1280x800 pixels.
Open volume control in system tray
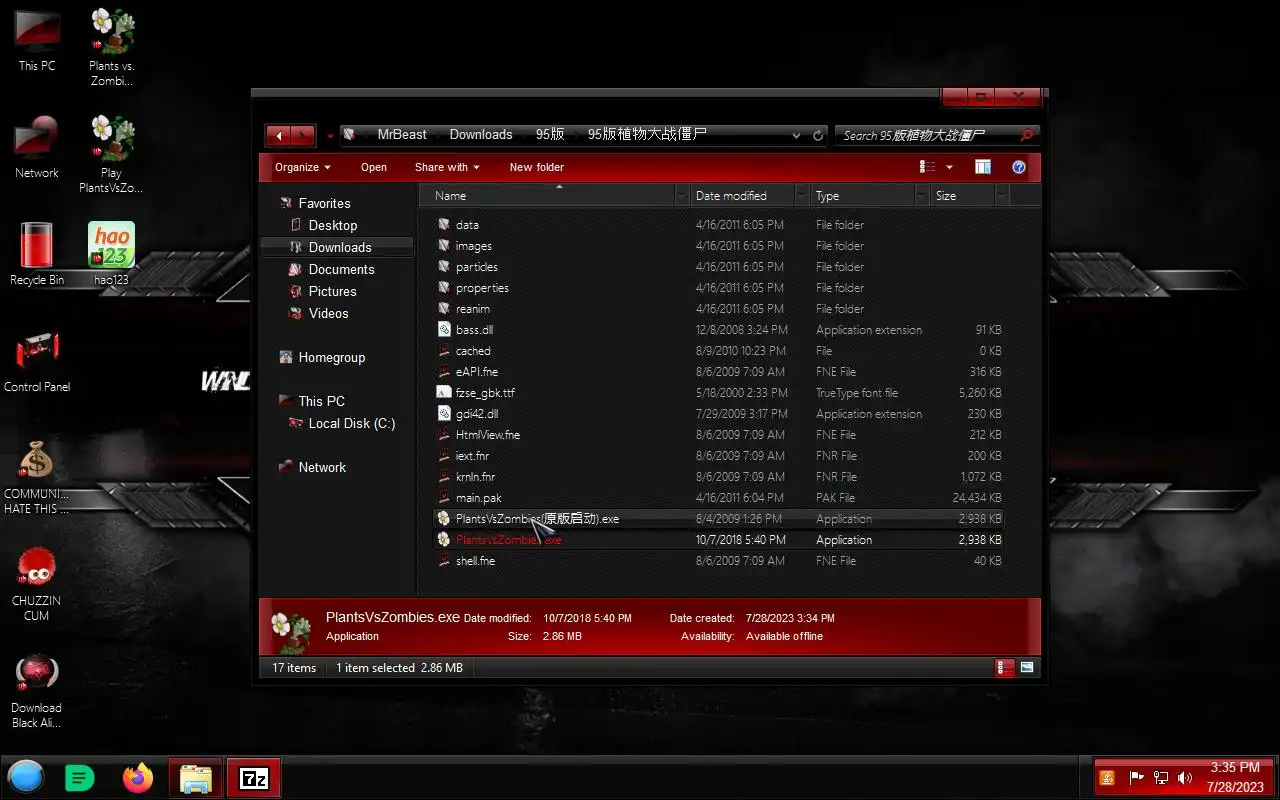pos(1185,778)
